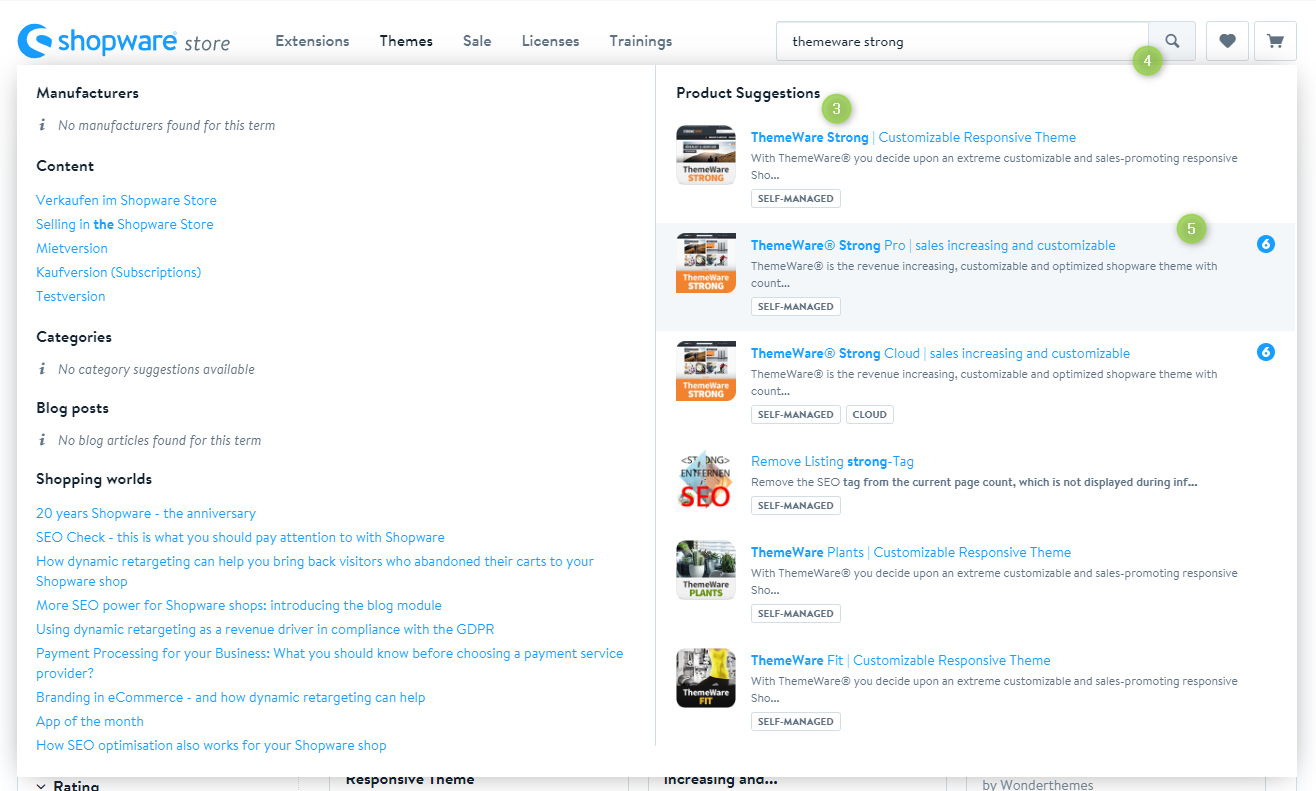Viewport: 1316px width, 791px height.
Task: Open ThemeWare Fit theme link
Action: pyautogui.click(x=900, y=660)
